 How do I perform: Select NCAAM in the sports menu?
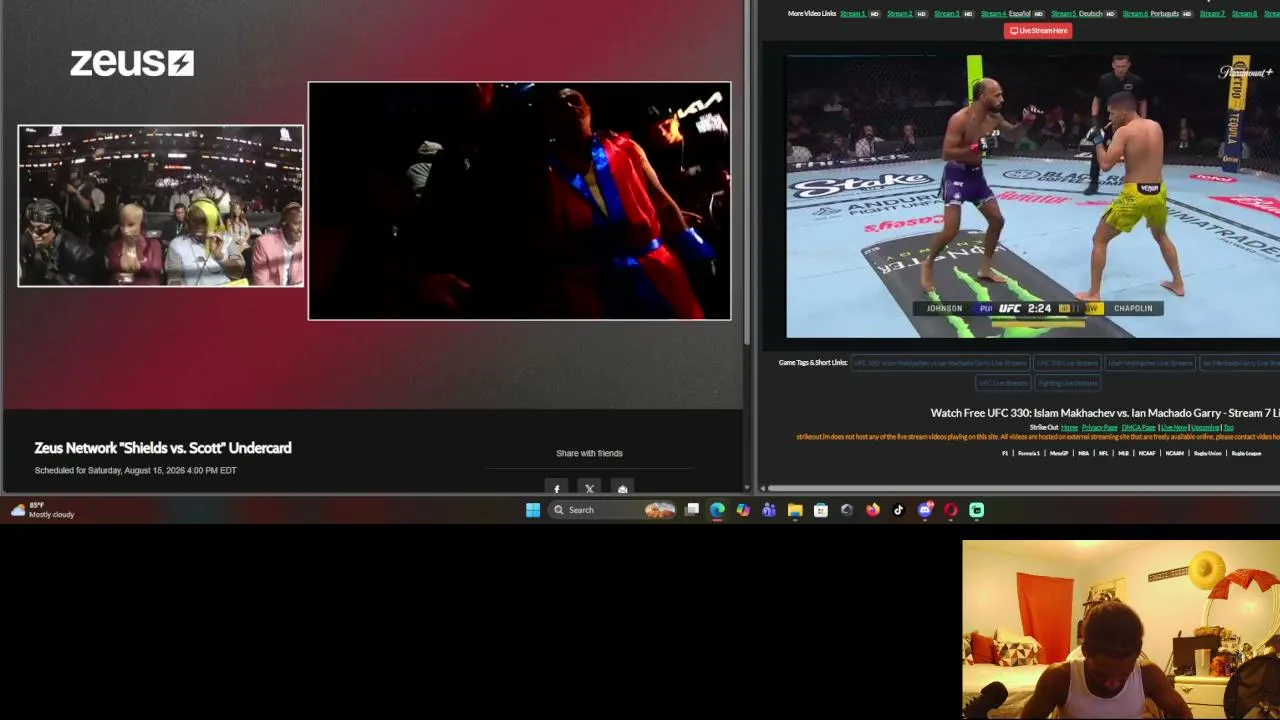[1175, 454]
